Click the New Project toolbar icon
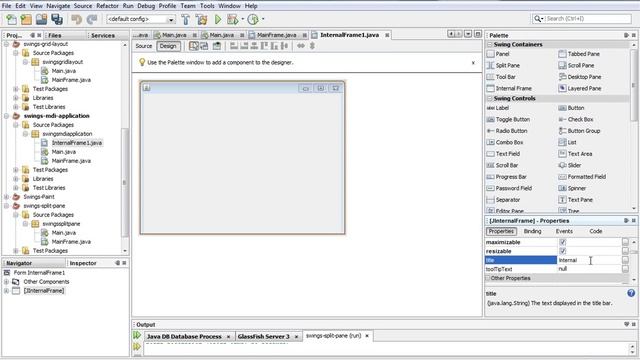 pyautogui.click(x=26, y=19)
